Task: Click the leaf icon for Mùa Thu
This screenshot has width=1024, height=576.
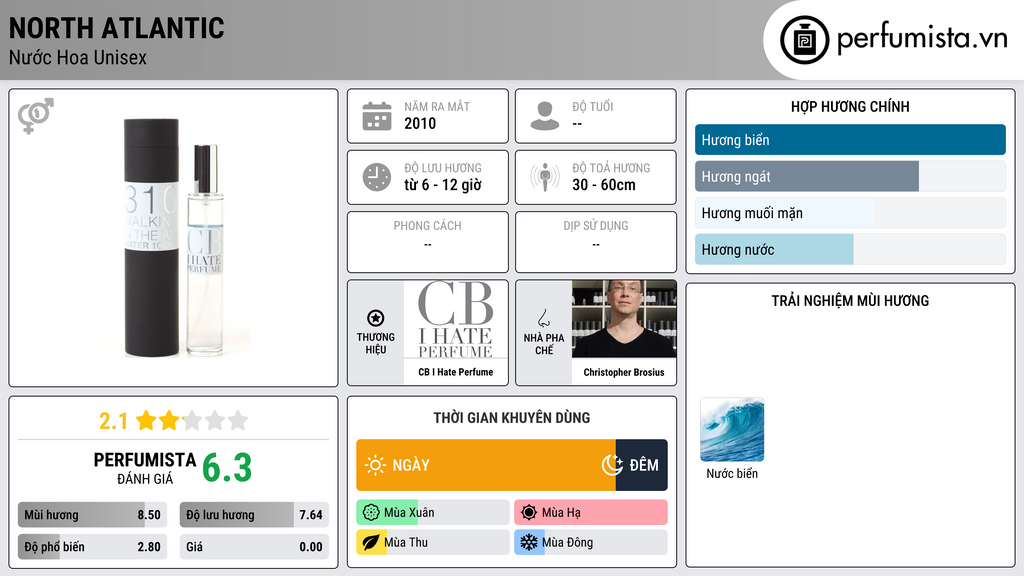Action: tap(371, 542)
